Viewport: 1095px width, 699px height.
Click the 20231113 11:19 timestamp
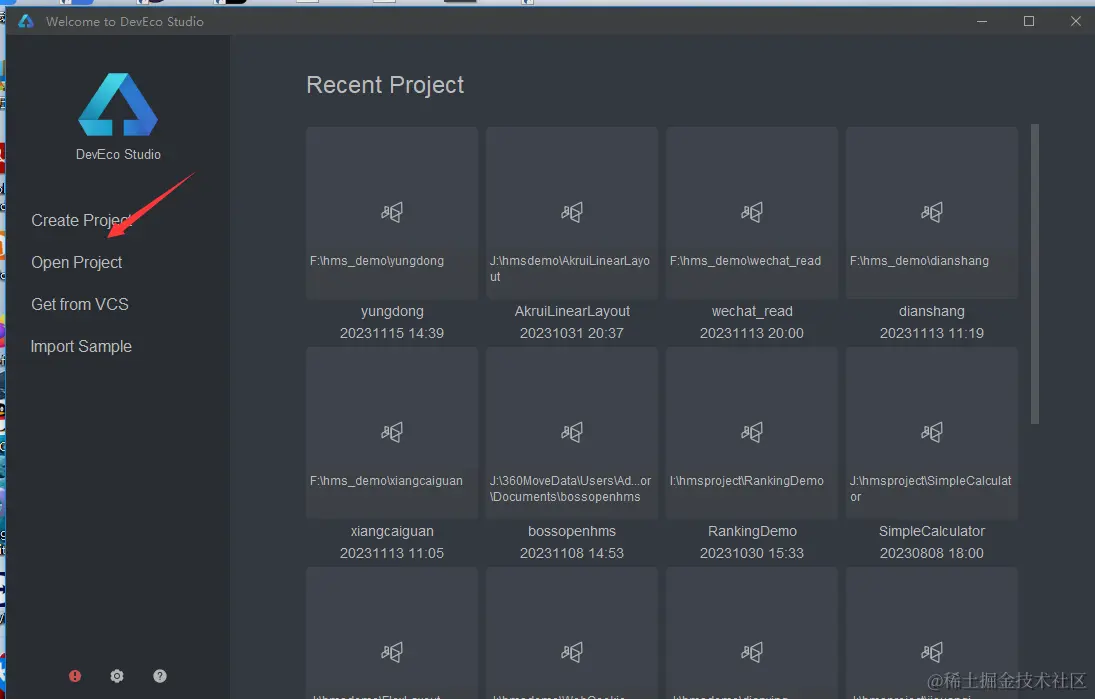[932, 333]
